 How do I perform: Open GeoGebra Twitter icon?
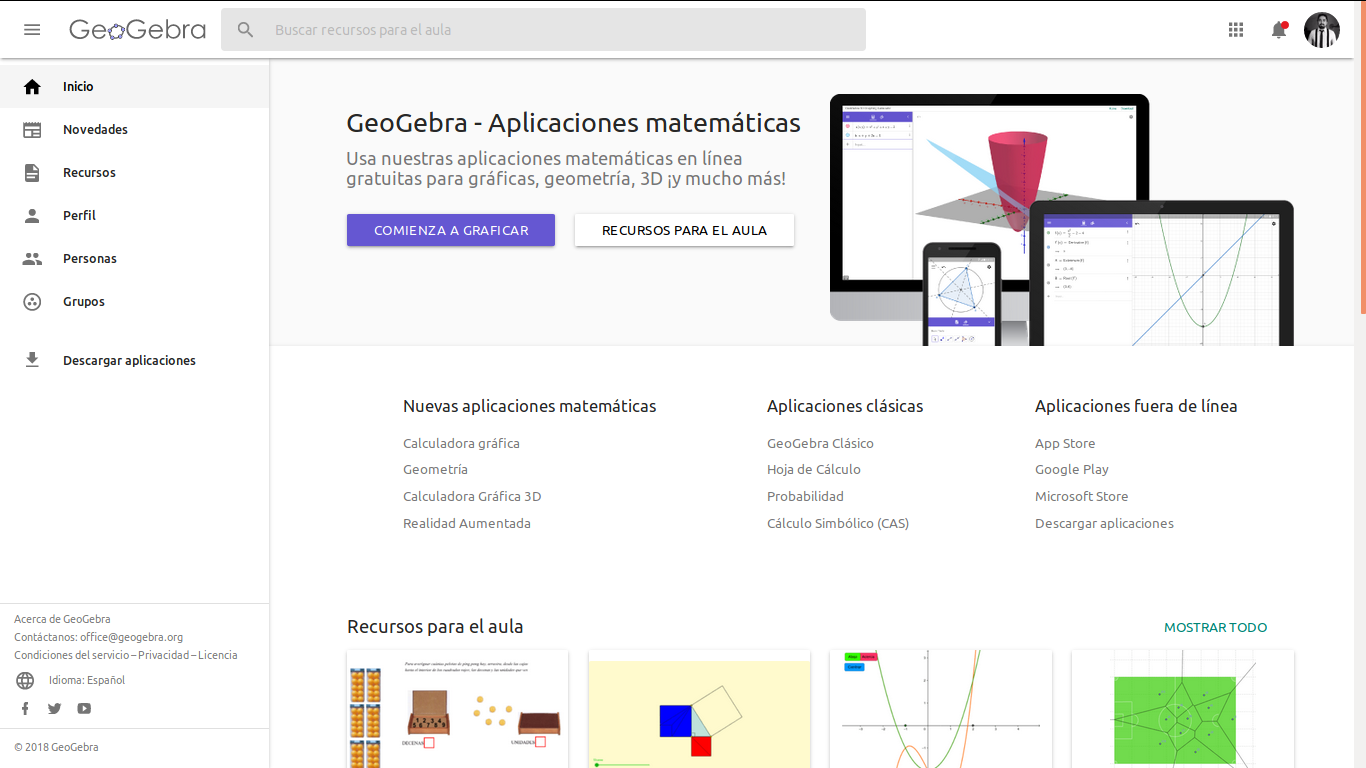click(x=54, y=708)
